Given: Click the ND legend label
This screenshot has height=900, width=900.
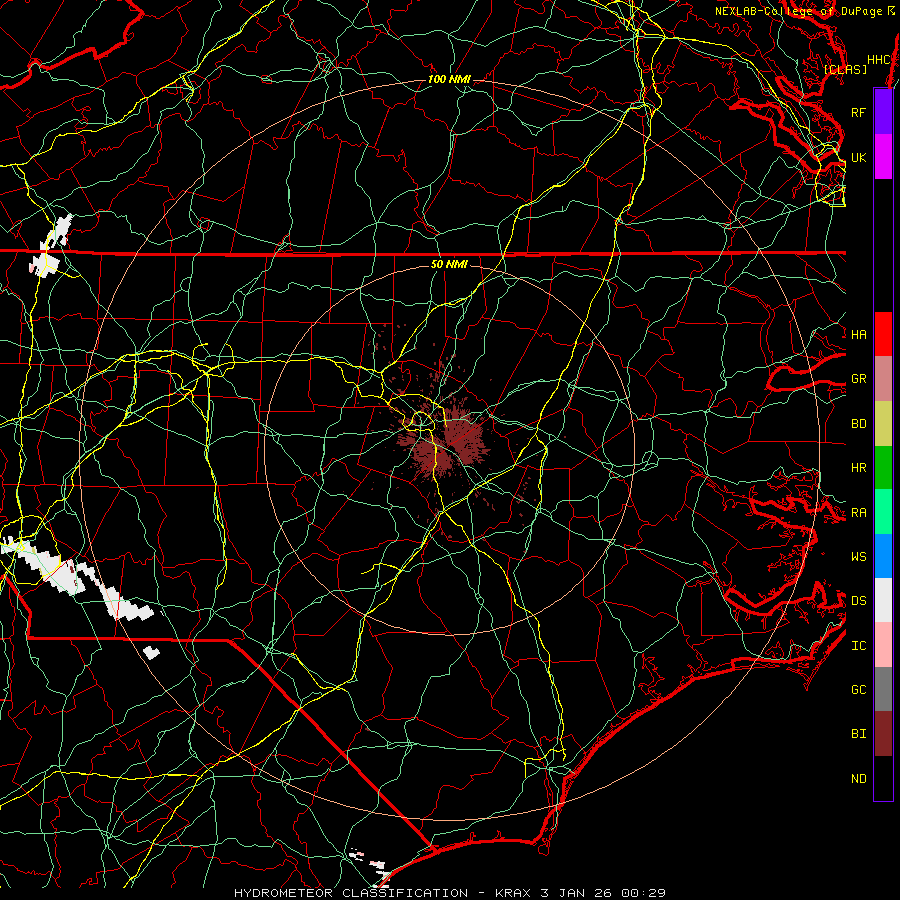Looking at the screenshot, I should tap(858, 779).
